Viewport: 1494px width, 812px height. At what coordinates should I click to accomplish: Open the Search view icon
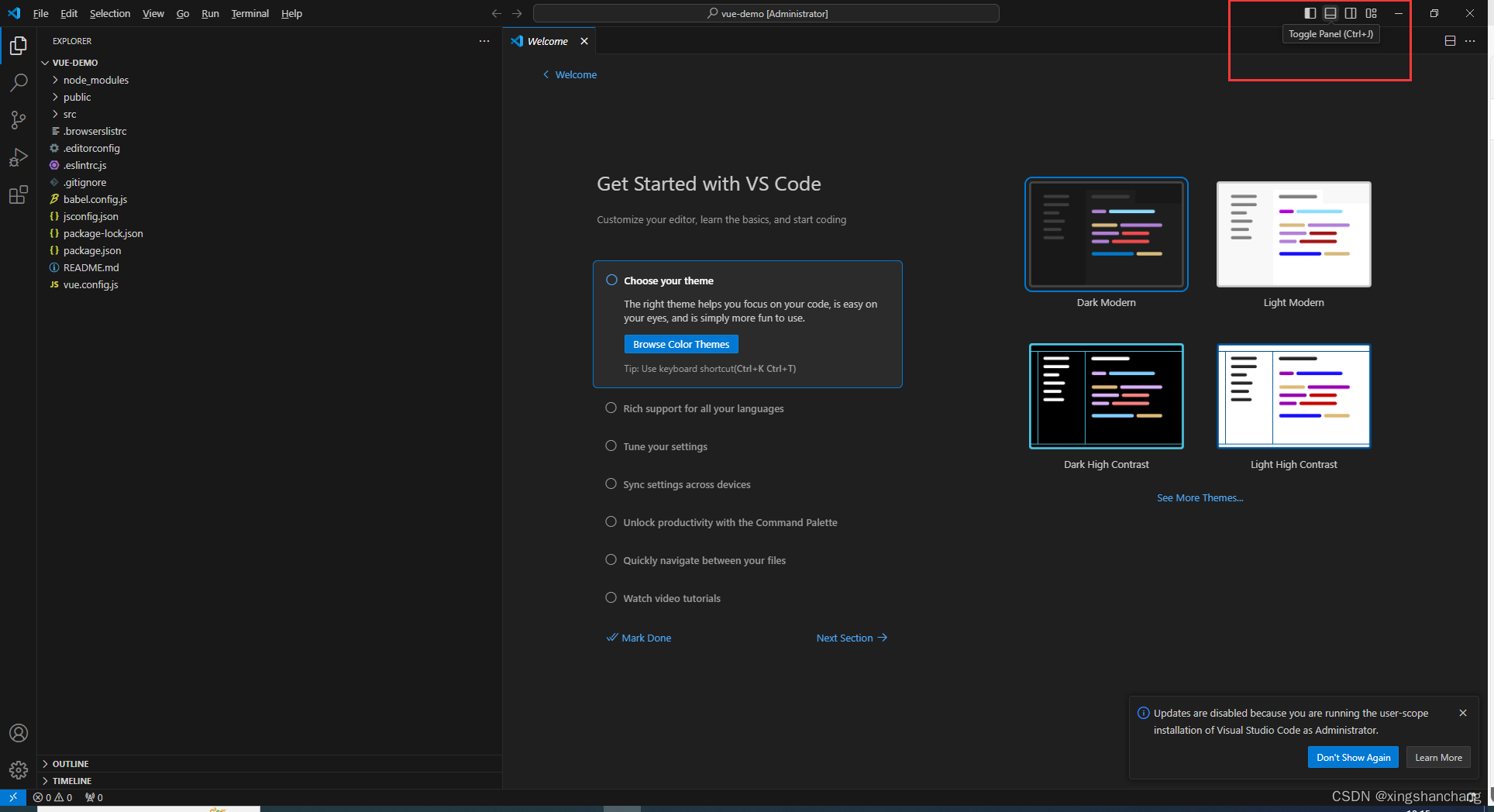(19, 82)
